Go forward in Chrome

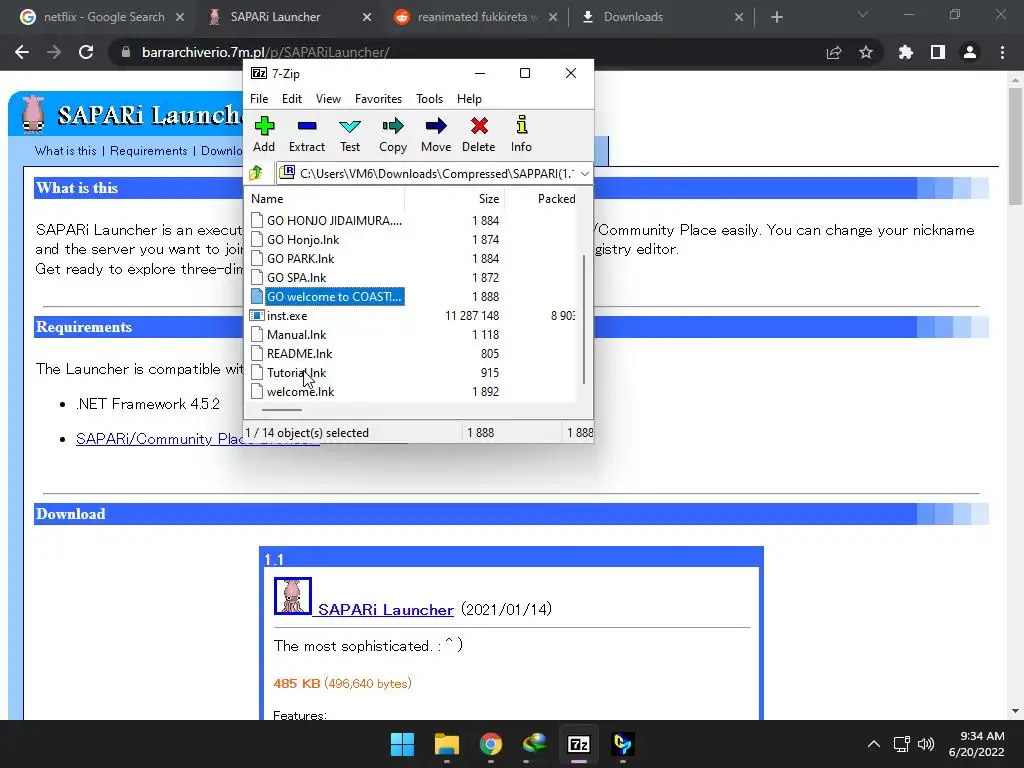click(54, 52)
